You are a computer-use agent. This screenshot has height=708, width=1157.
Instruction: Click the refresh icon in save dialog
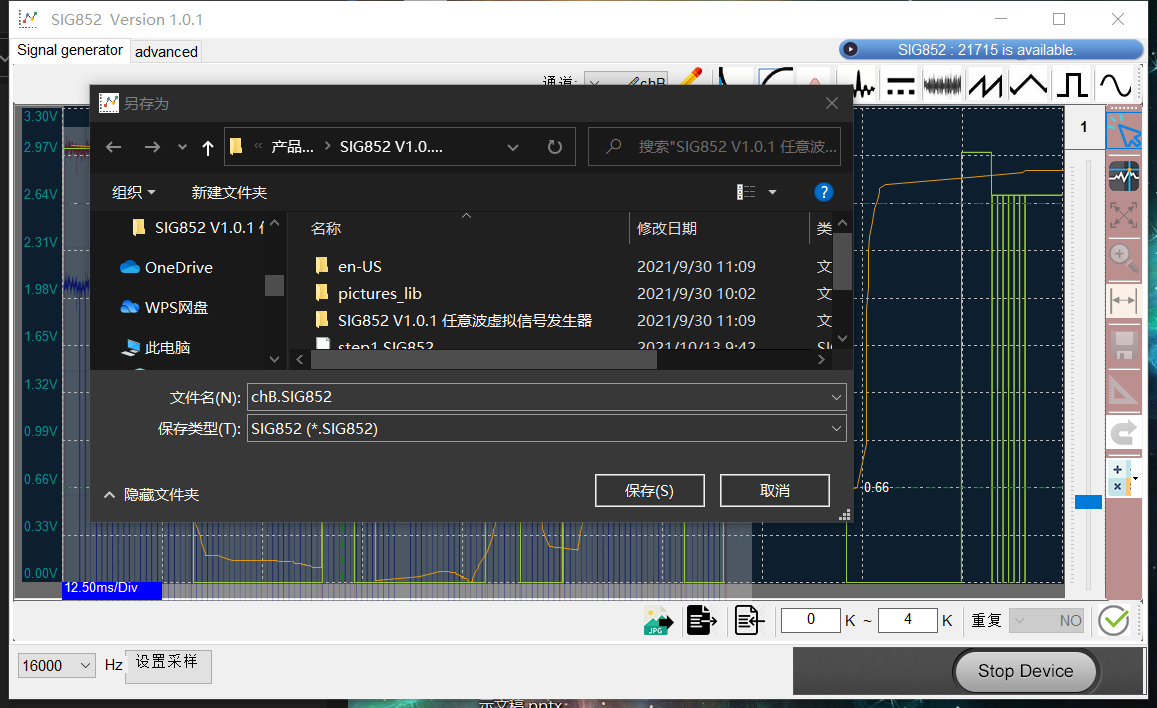pyautogui.click(x=555, y=147)
